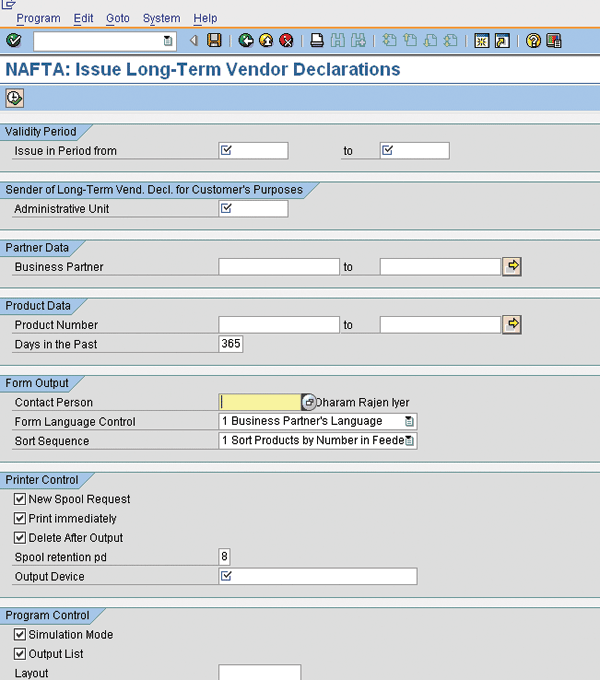
Task: Click the yellow Contact Person field
Action: click(x=260, y=402)
